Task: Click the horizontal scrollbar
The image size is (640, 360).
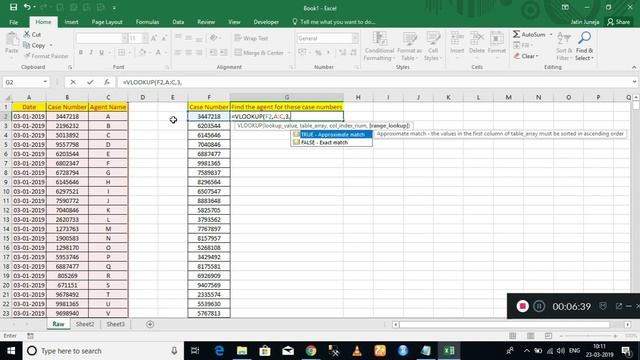Action: click(504, 324)
